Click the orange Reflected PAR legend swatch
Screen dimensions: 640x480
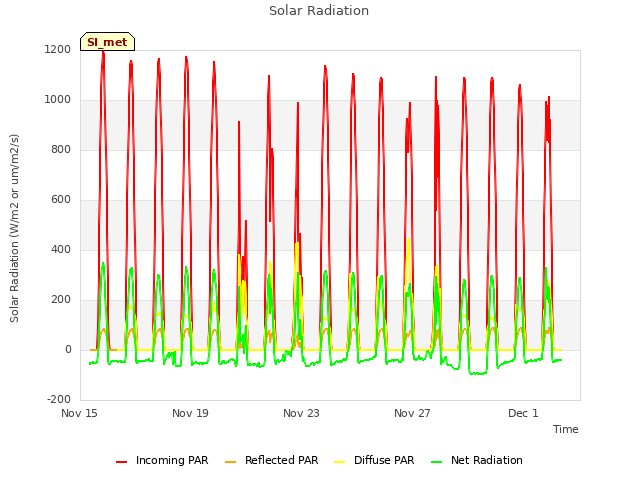(x=230, y=462)
